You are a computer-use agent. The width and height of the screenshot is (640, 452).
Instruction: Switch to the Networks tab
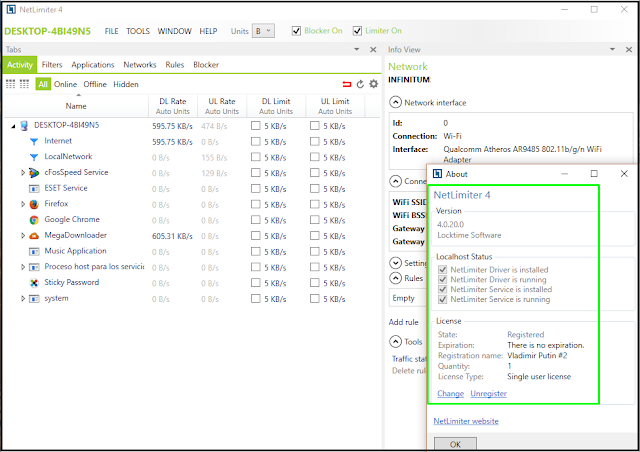(x=140, y=65)
